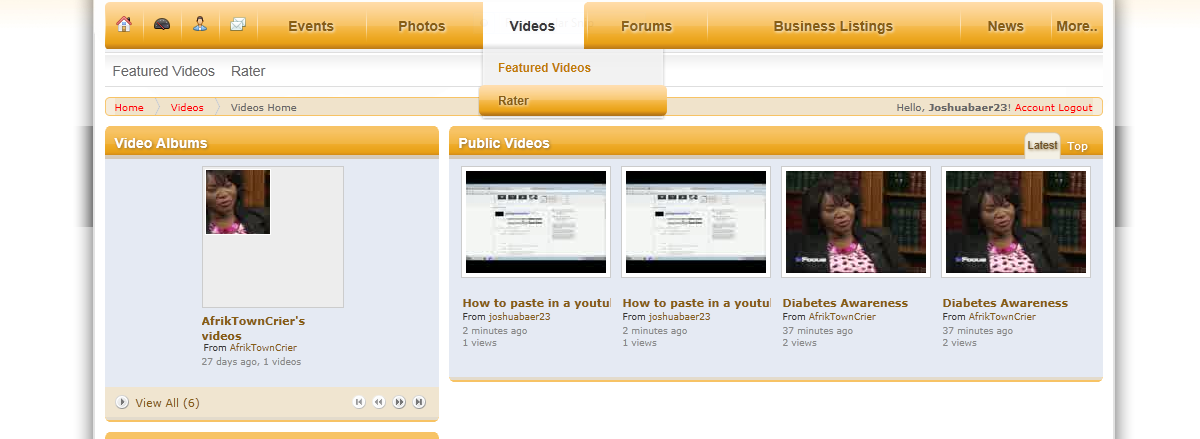Open AfrikTownCrier's videos album thumbnail
The image size is (1200, 439).
coord(238,202)
